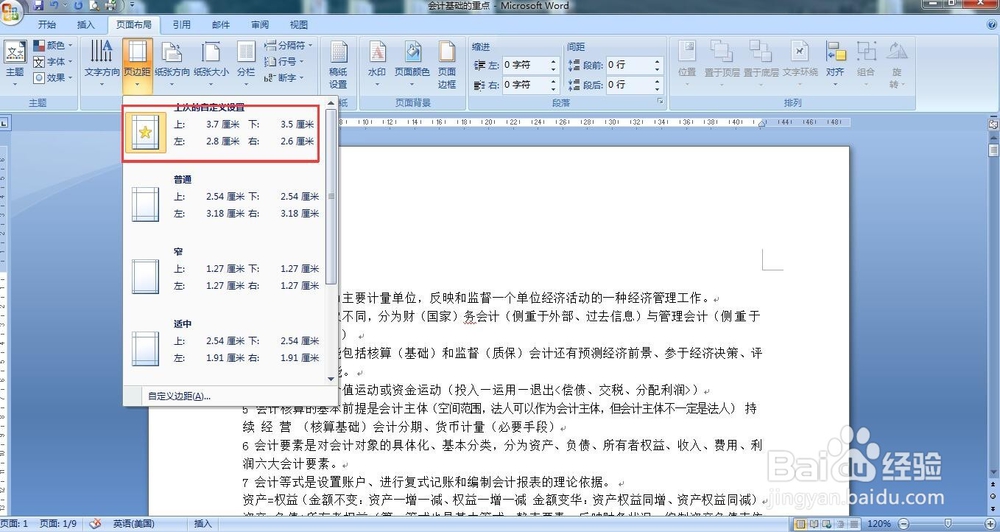
Task: Open 页面颜色 page color menu
Action: pos(413,62)
